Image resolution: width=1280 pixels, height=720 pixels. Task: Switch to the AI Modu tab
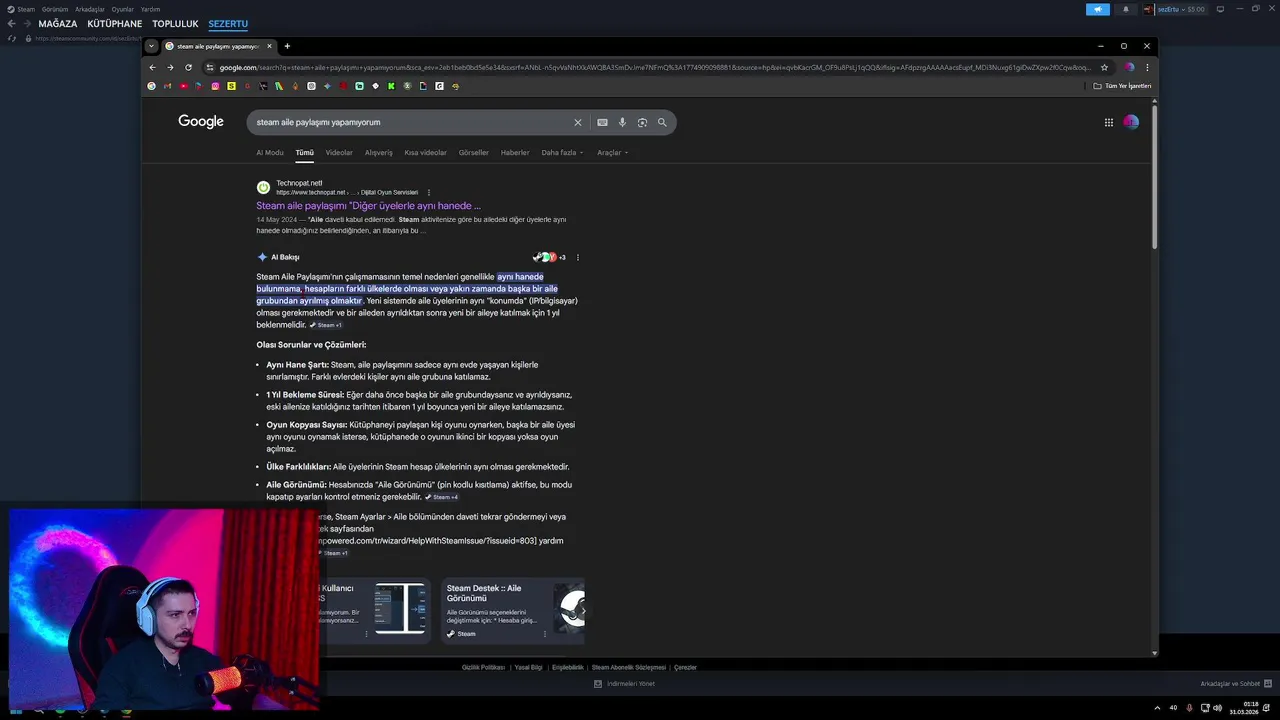tap(270, 153)
